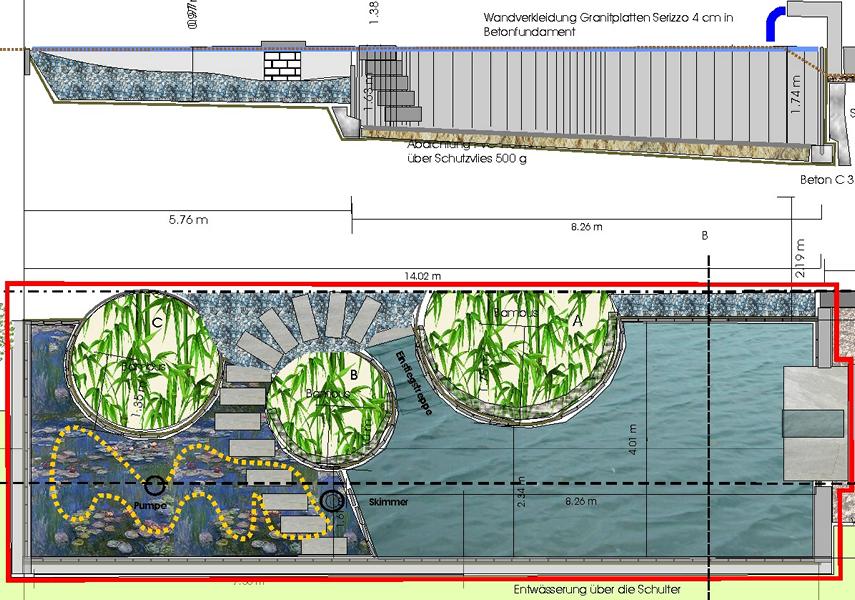Select the bamboo planter circle marked C
The image size is (855, 600).
146,364
